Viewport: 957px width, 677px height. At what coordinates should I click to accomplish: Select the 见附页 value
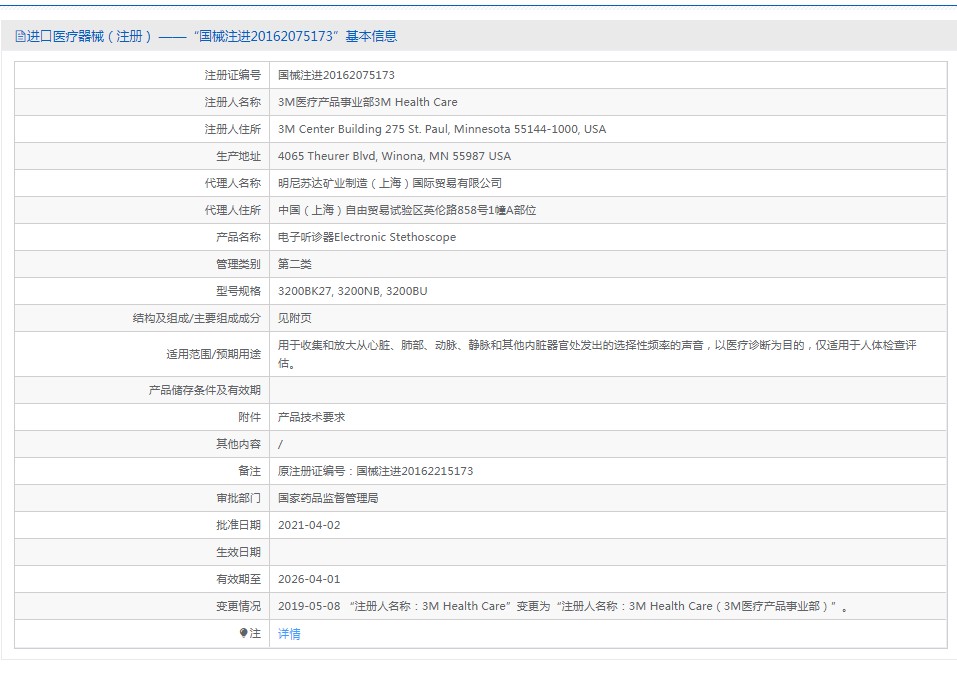(x=295, y=318)
